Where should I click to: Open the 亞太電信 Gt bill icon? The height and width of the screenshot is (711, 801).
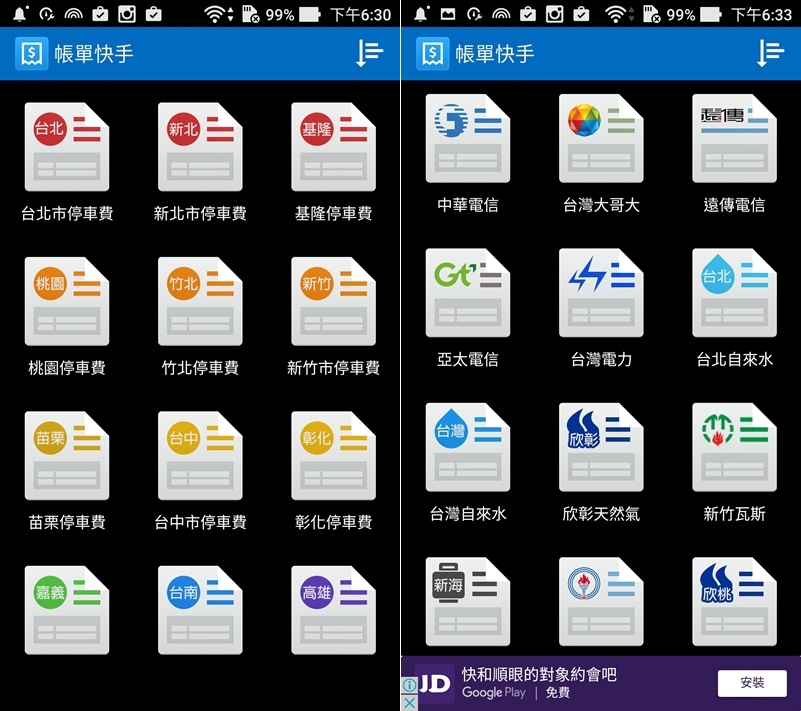point(468,293)
